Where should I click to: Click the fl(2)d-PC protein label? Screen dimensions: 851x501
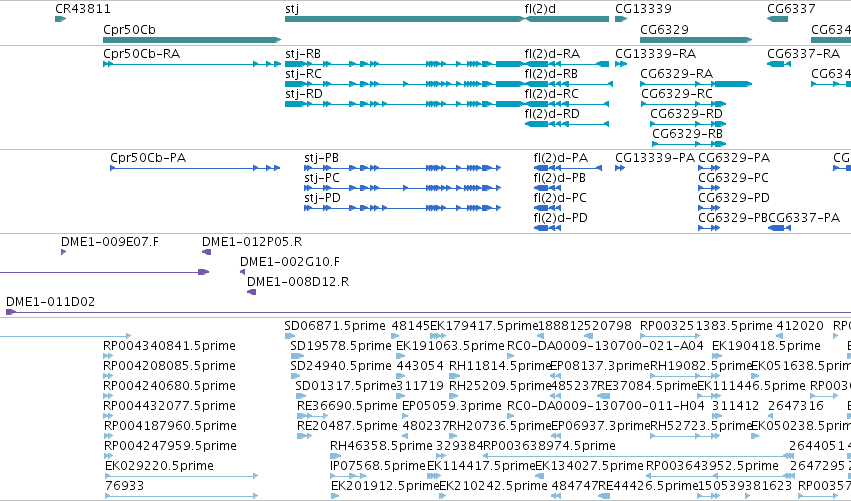point(560,198)
